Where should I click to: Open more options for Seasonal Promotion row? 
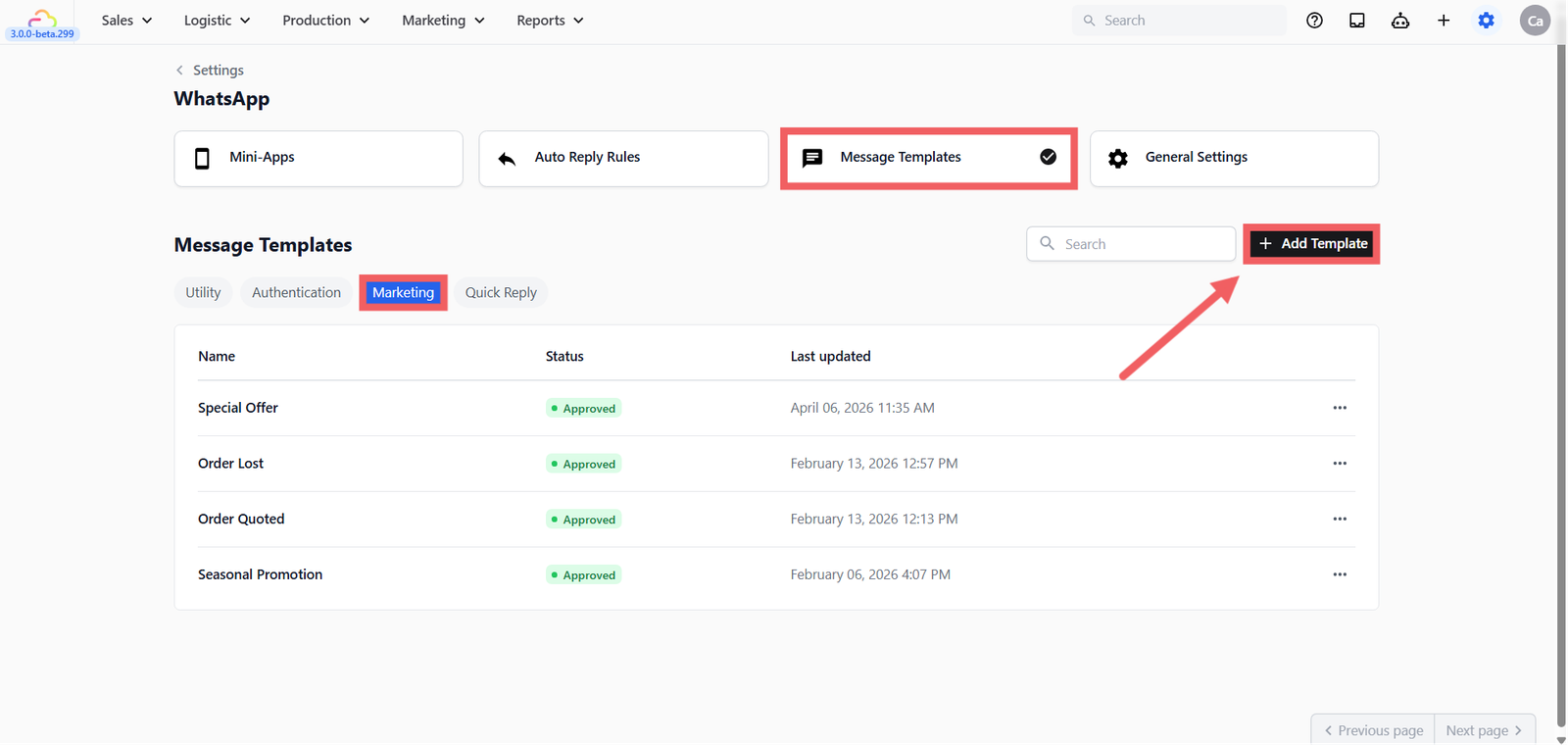click(x=1340, y=574)
